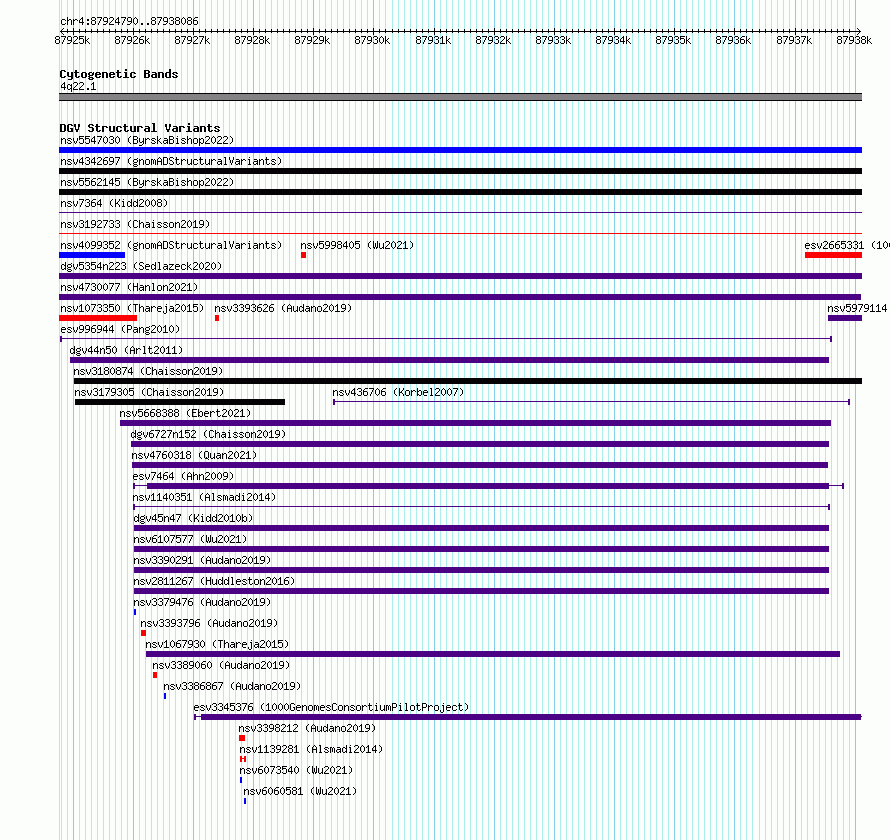Click the 87934k ruler tick label

point(613,40)
